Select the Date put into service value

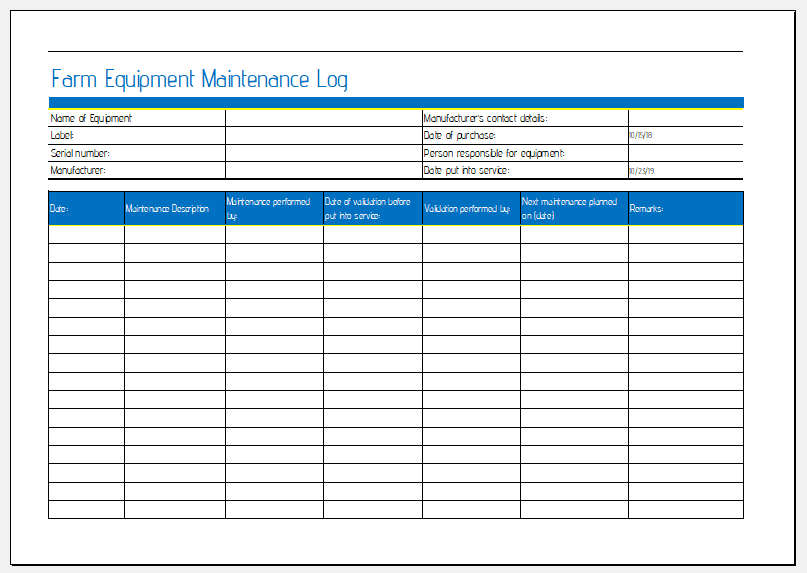pyautogui.click(x=641, y=171)
